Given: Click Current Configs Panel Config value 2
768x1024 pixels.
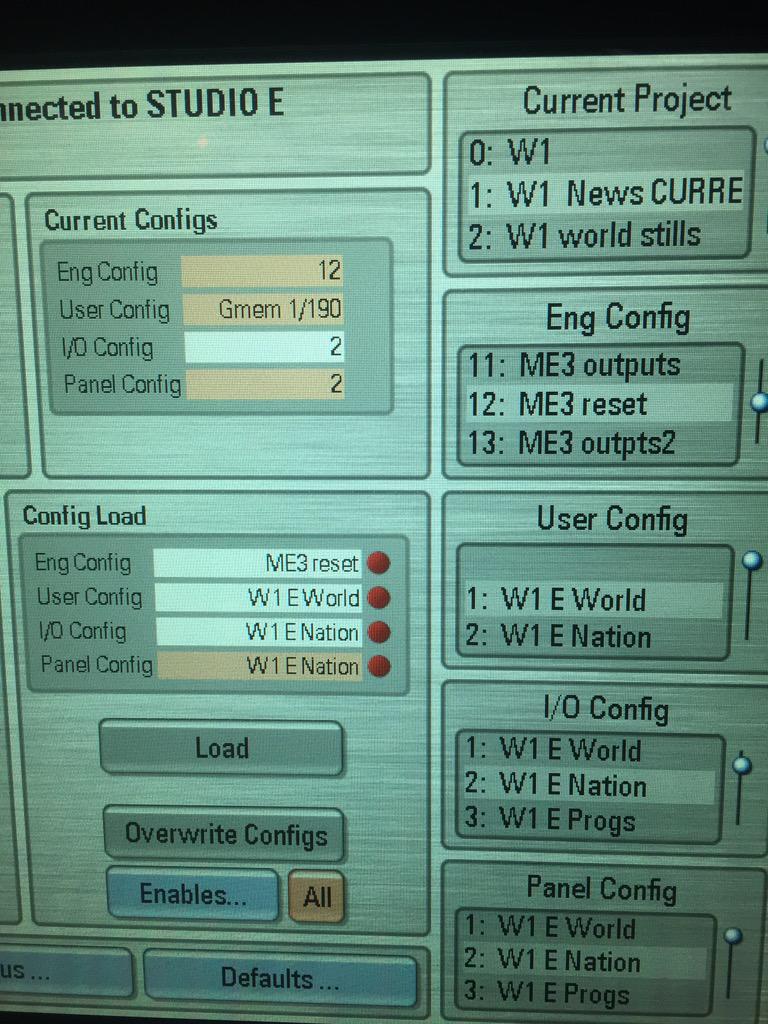Looking at the screenshot, I should pyautogui.click(x=266, y=384).
